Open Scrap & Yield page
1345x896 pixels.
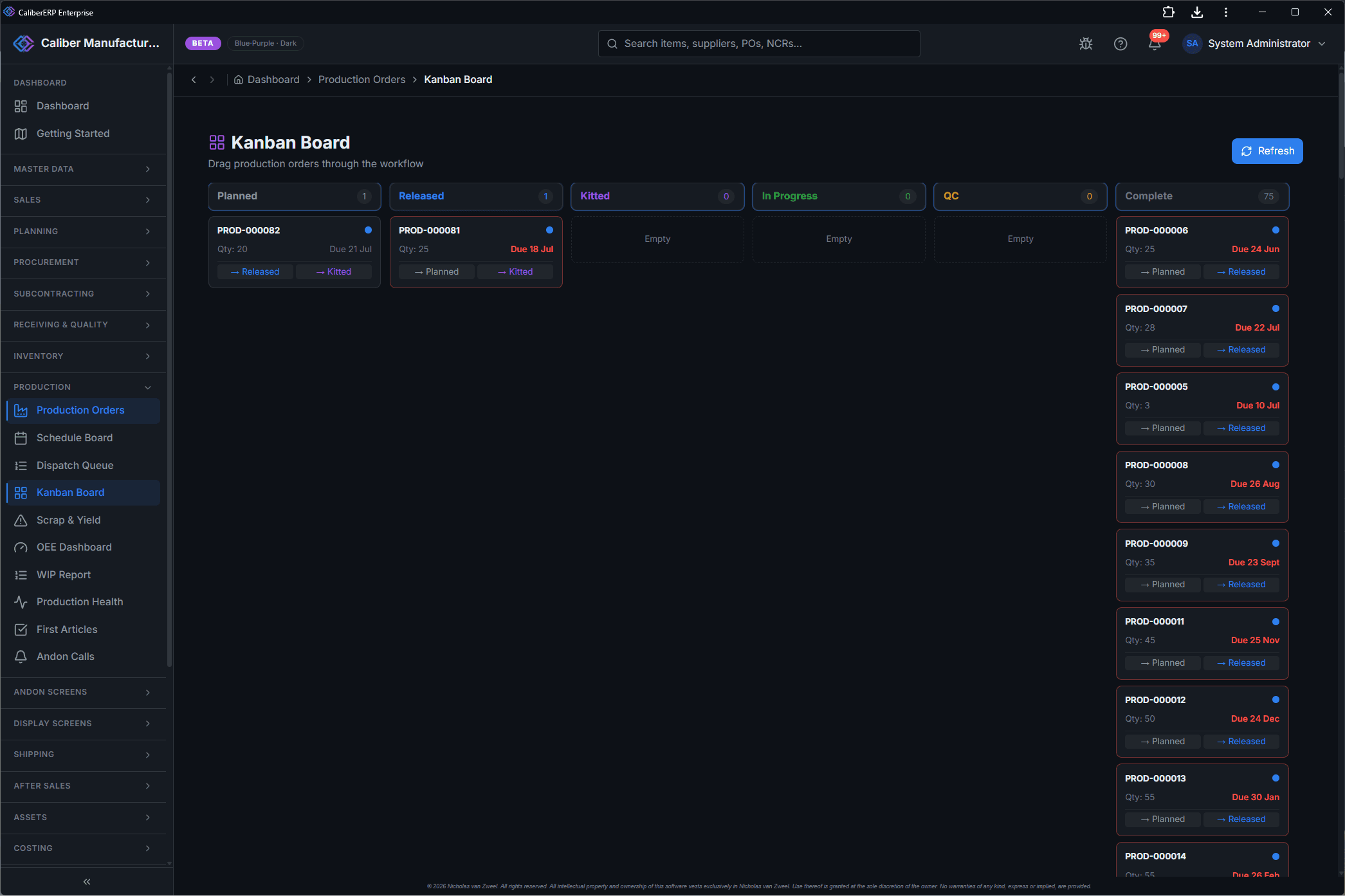(x=83, y=520)
